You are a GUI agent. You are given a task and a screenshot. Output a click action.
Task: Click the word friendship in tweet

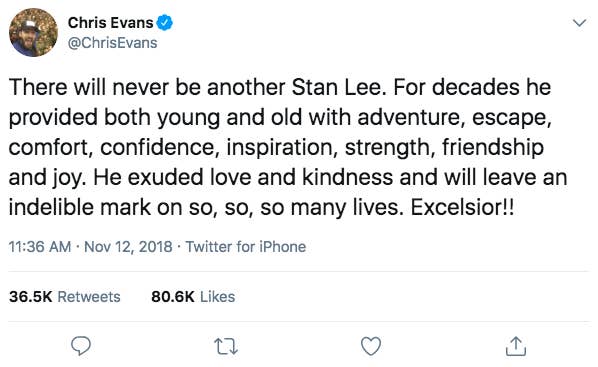tap(493, 148)
